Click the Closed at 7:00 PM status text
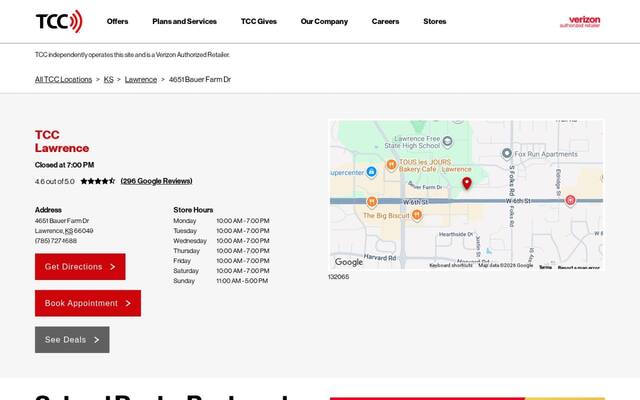Screen dimensions: 640x400 coord(64,165)
